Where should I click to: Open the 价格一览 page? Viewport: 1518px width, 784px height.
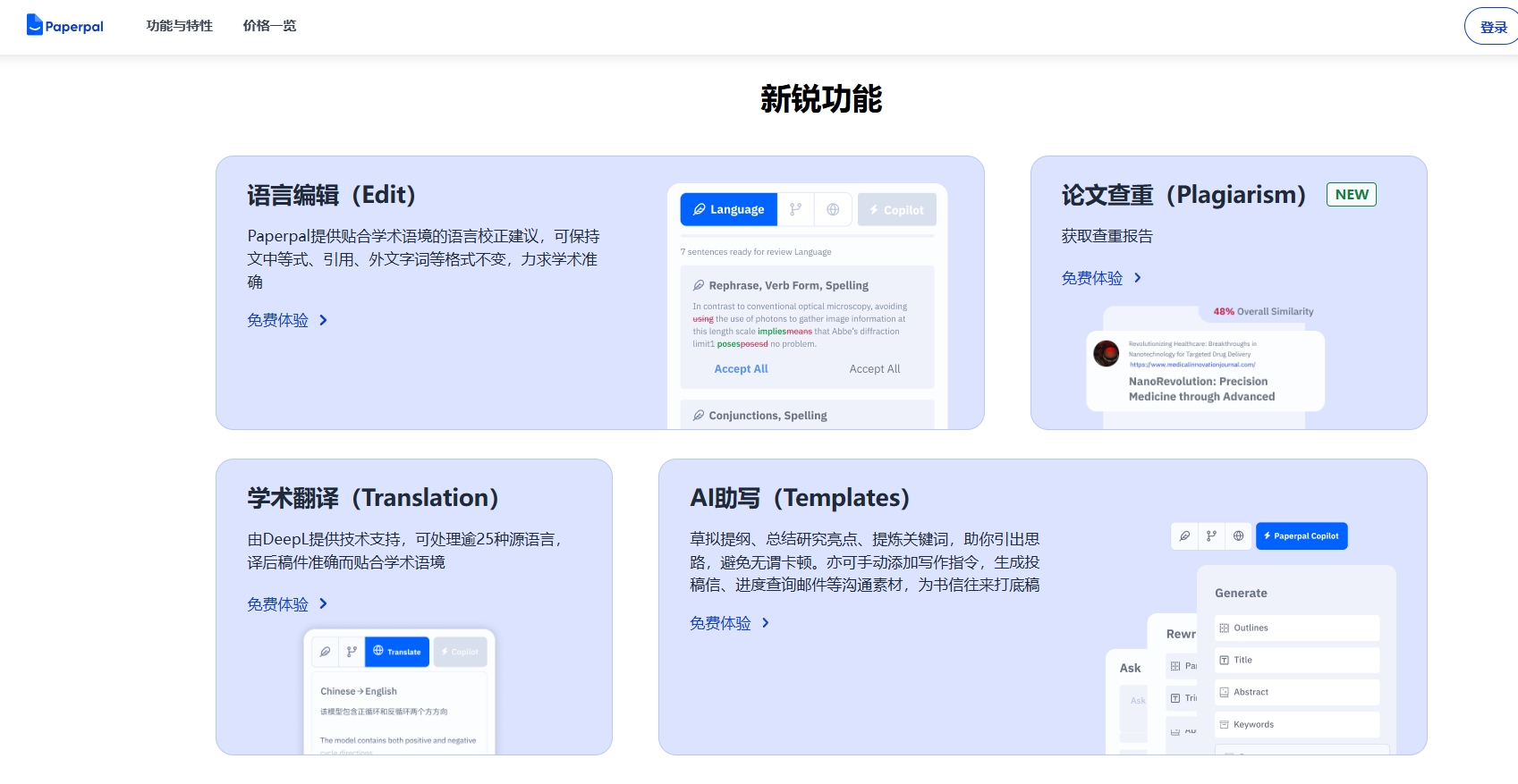coord(269,26)
